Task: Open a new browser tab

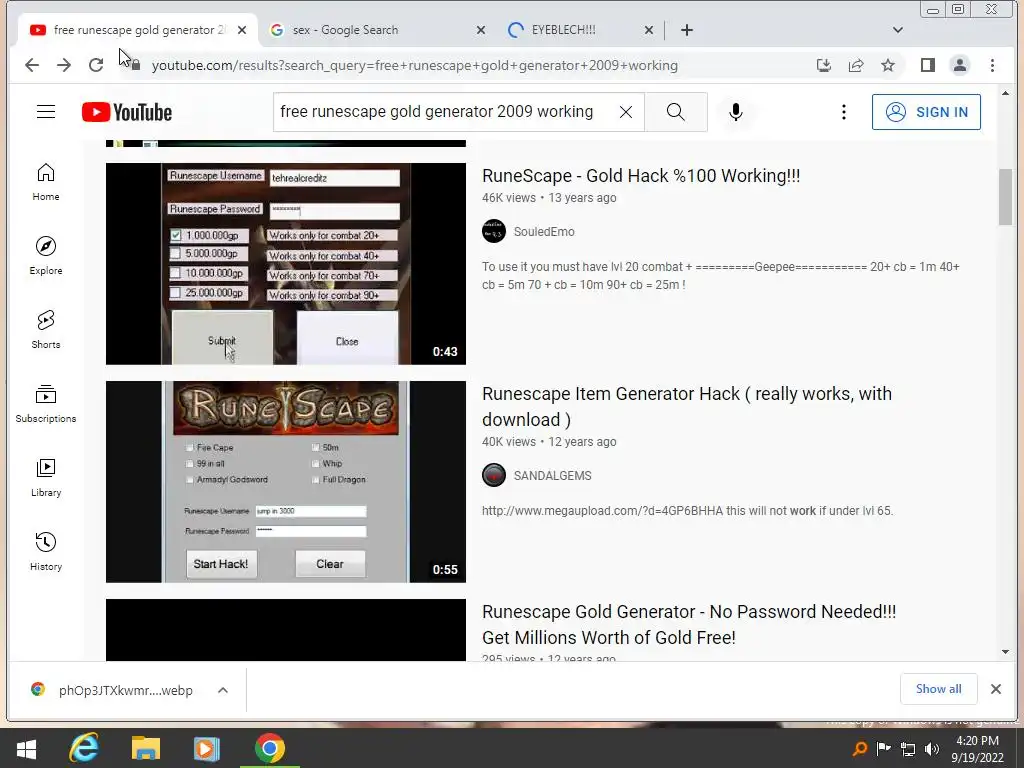Action: point(686,30)
